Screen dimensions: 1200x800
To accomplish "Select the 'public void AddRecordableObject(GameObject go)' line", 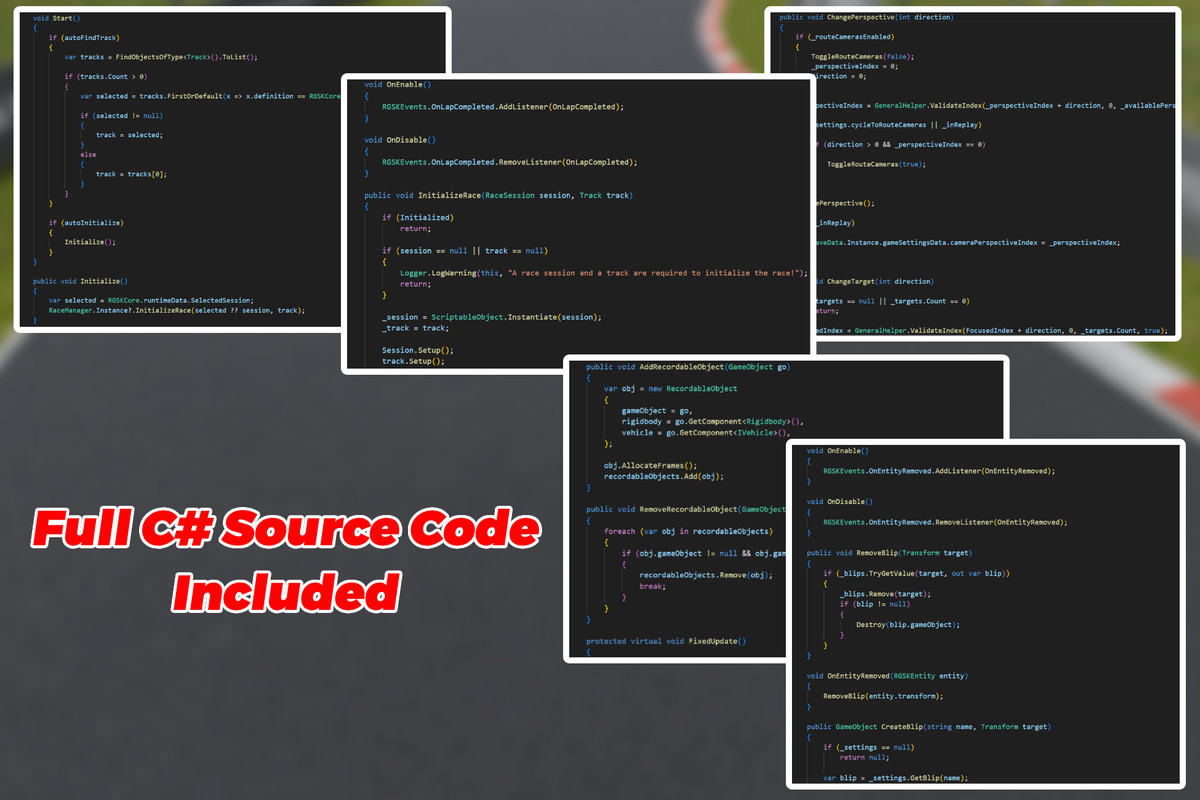I will [x=688, y=367].
